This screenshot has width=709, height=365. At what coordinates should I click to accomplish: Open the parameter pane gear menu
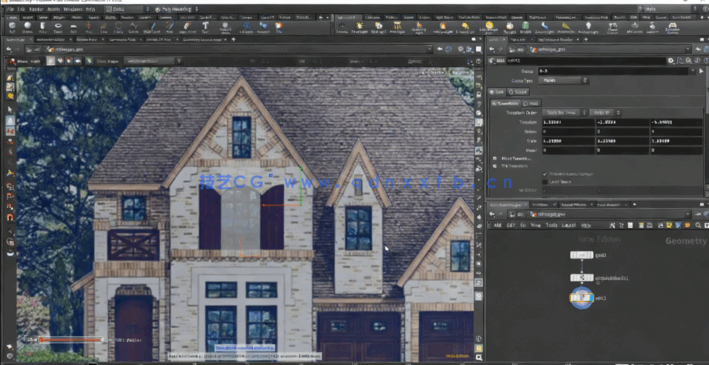click(x=671, y=61)
